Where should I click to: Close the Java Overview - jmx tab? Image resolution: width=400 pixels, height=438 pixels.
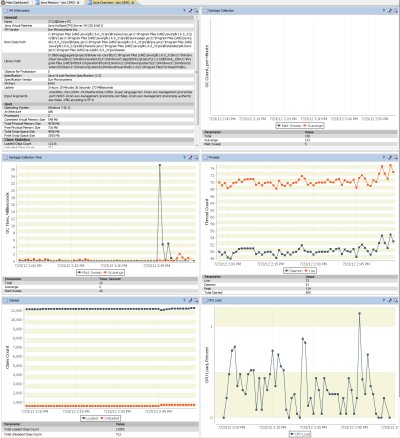(133, 2)
